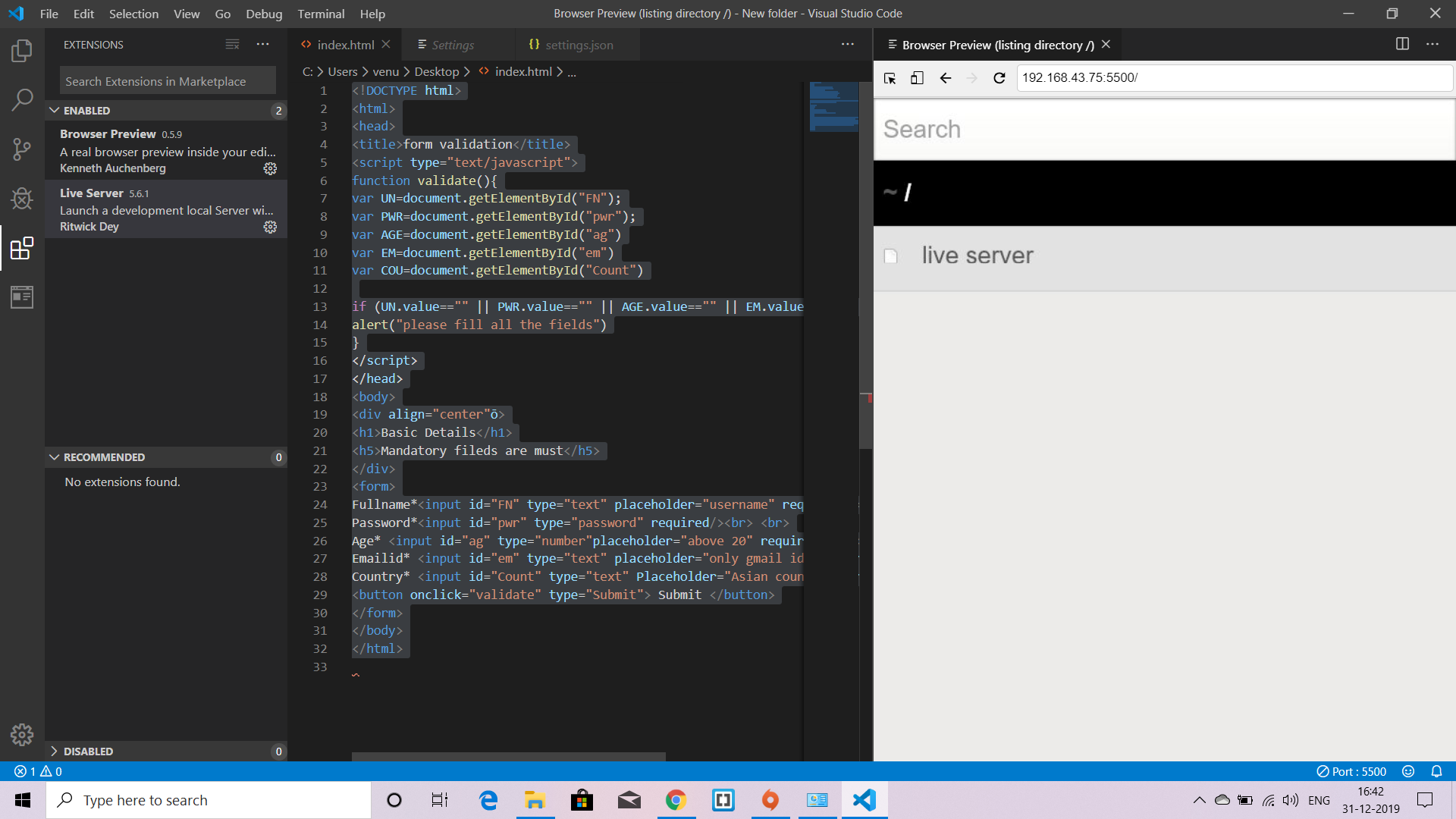Reload the page in Browser Preview
Viewport: 1456px width, 819px height.
click(999, 78)
